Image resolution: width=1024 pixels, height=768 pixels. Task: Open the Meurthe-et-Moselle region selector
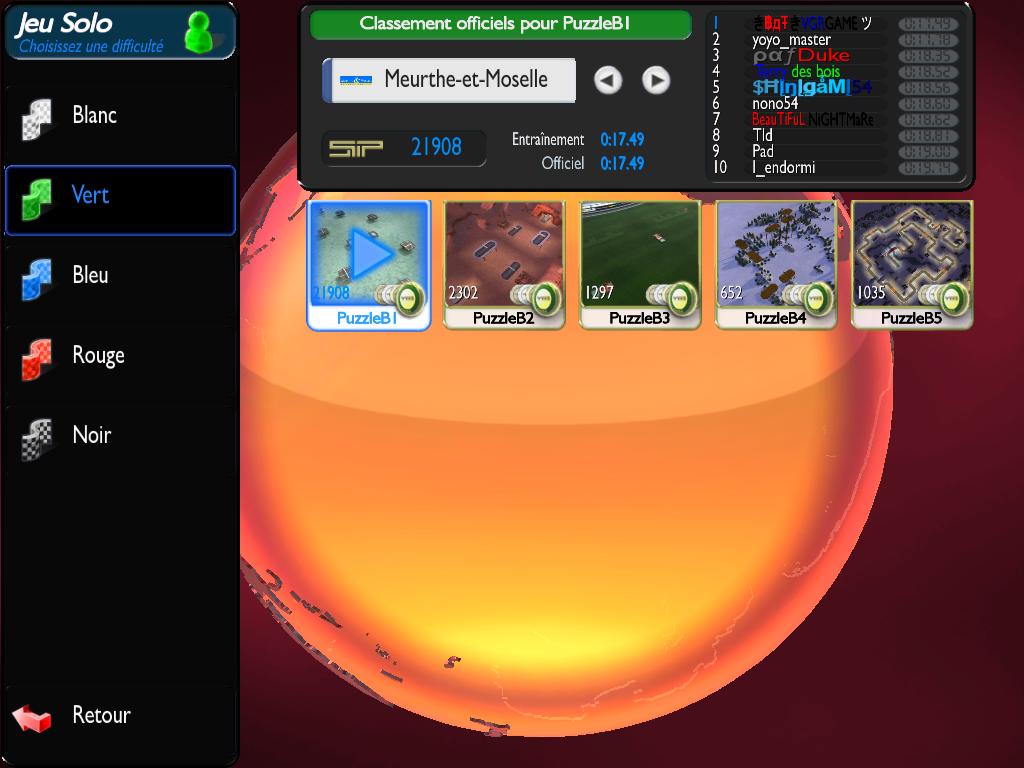click(449, 80)
